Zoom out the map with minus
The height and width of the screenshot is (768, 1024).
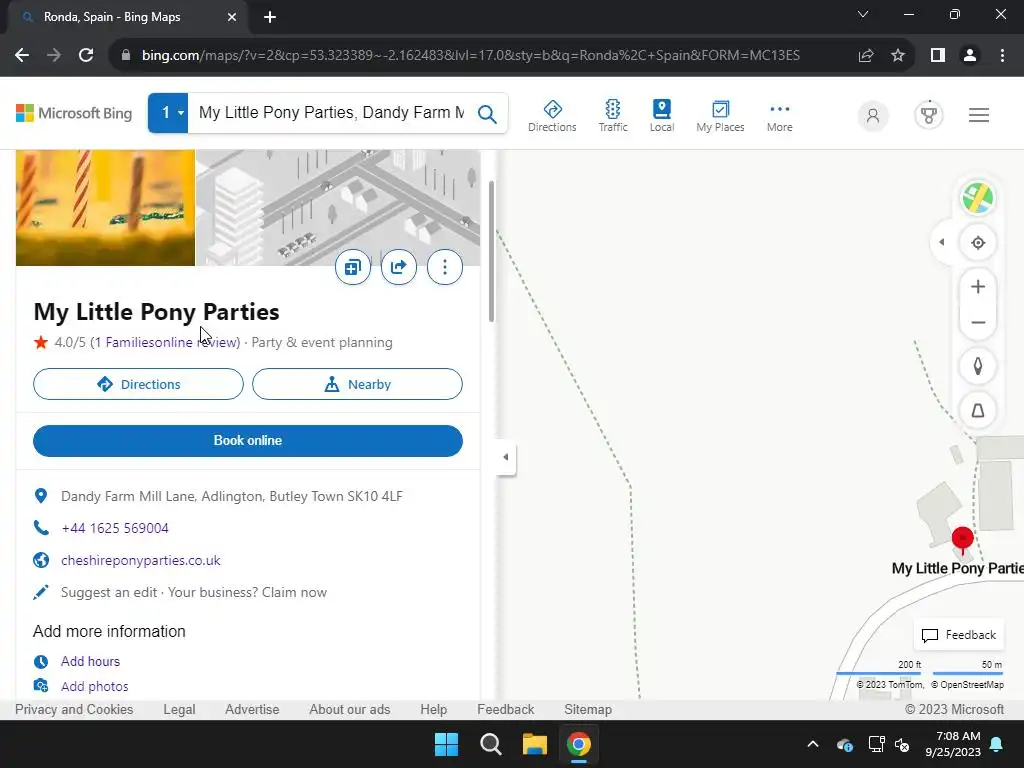click(978, 323)
